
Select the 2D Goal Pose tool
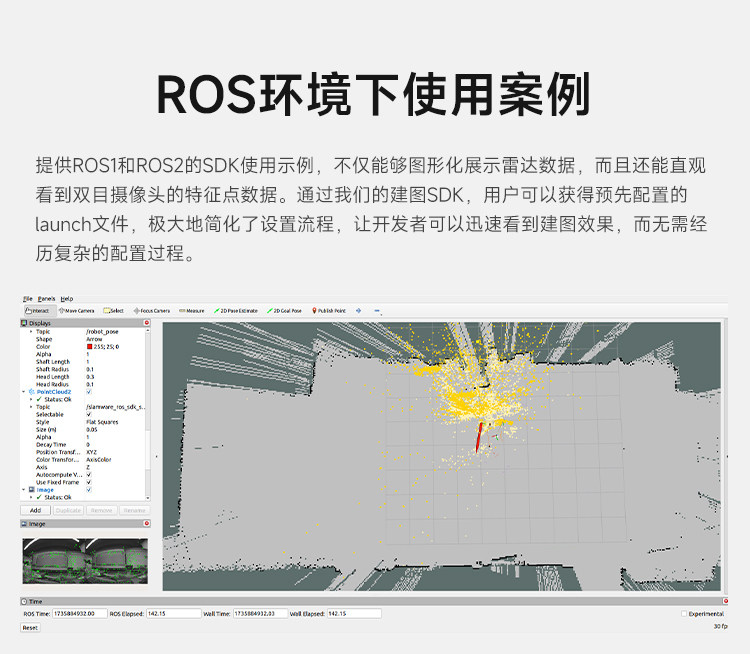coord(285,311)
